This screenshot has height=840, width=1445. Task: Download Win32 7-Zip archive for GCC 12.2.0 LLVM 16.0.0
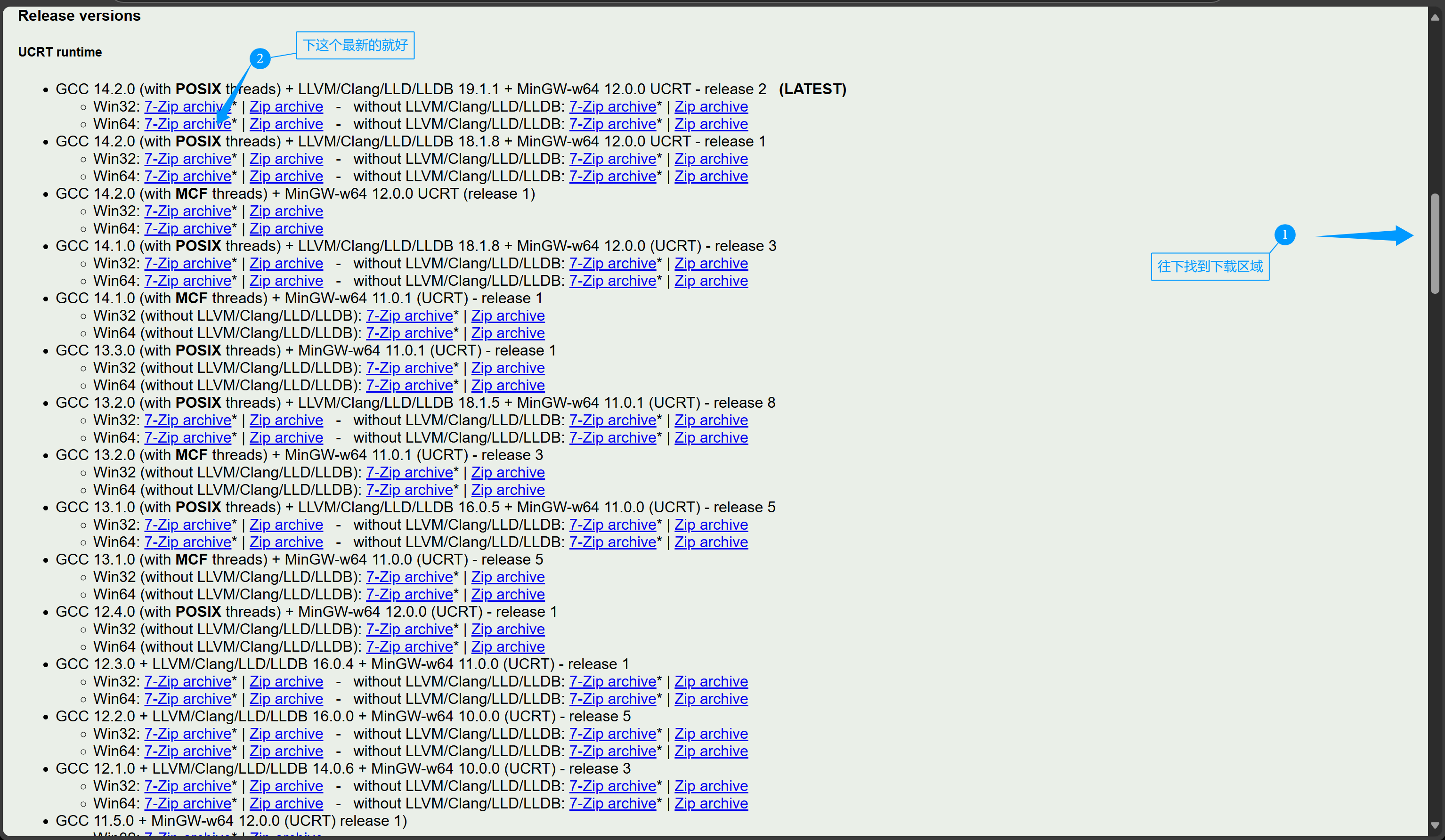point(187,733)
